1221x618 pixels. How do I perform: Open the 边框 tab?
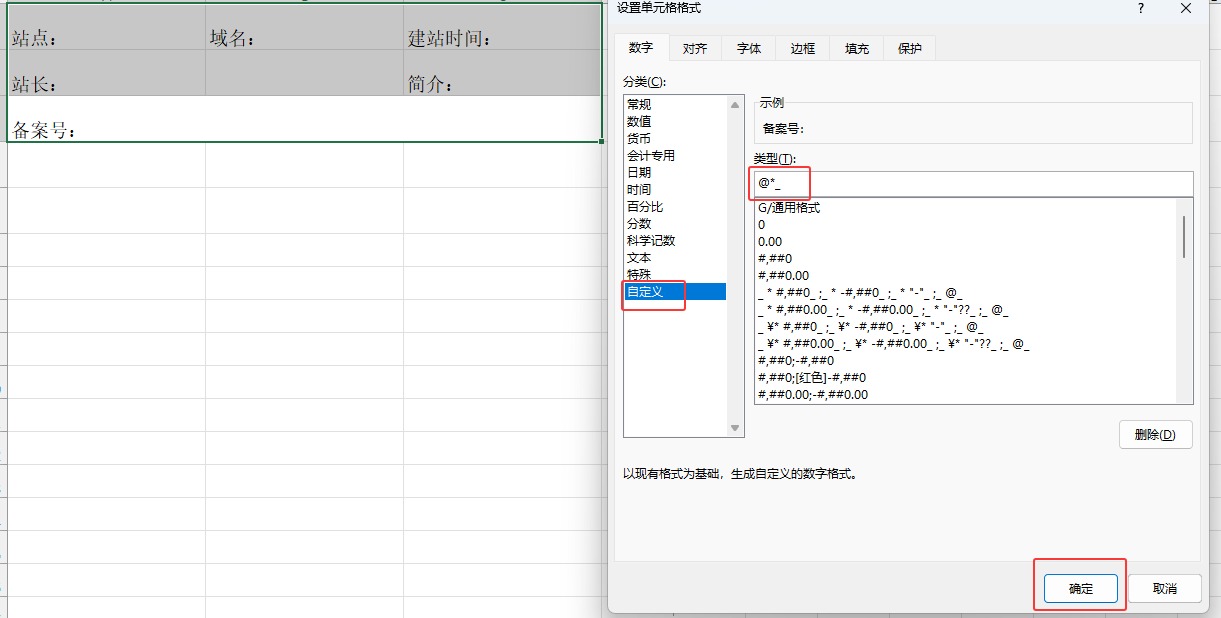pos(801,46)
